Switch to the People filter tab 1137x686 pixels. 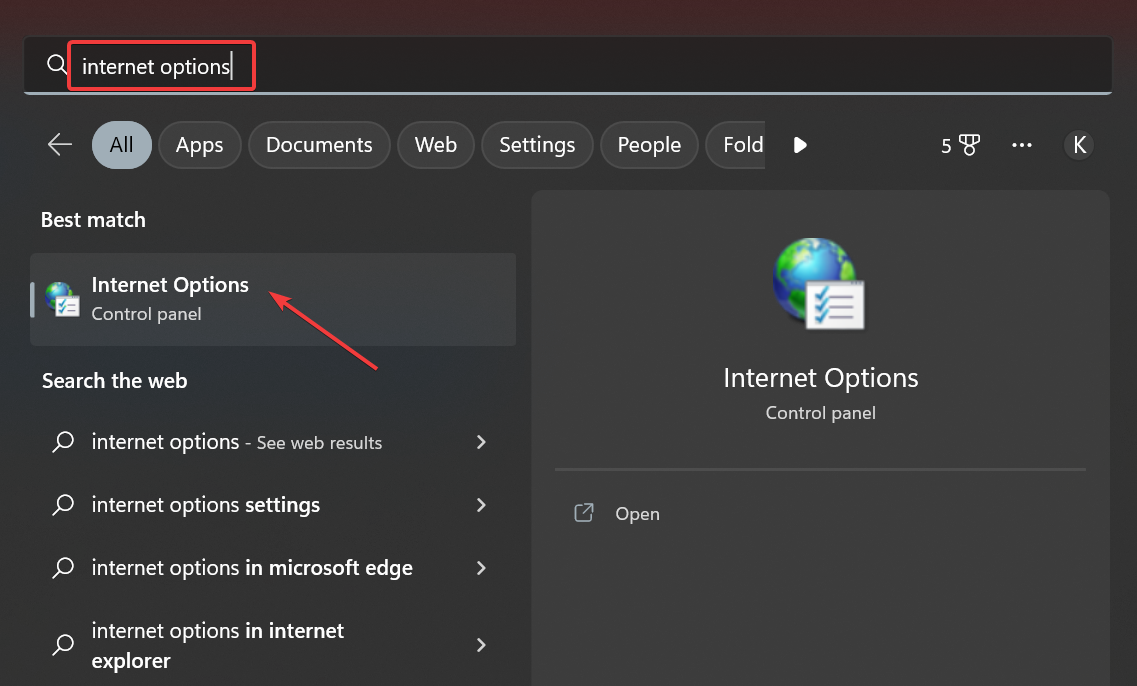(x=649, y=145)
